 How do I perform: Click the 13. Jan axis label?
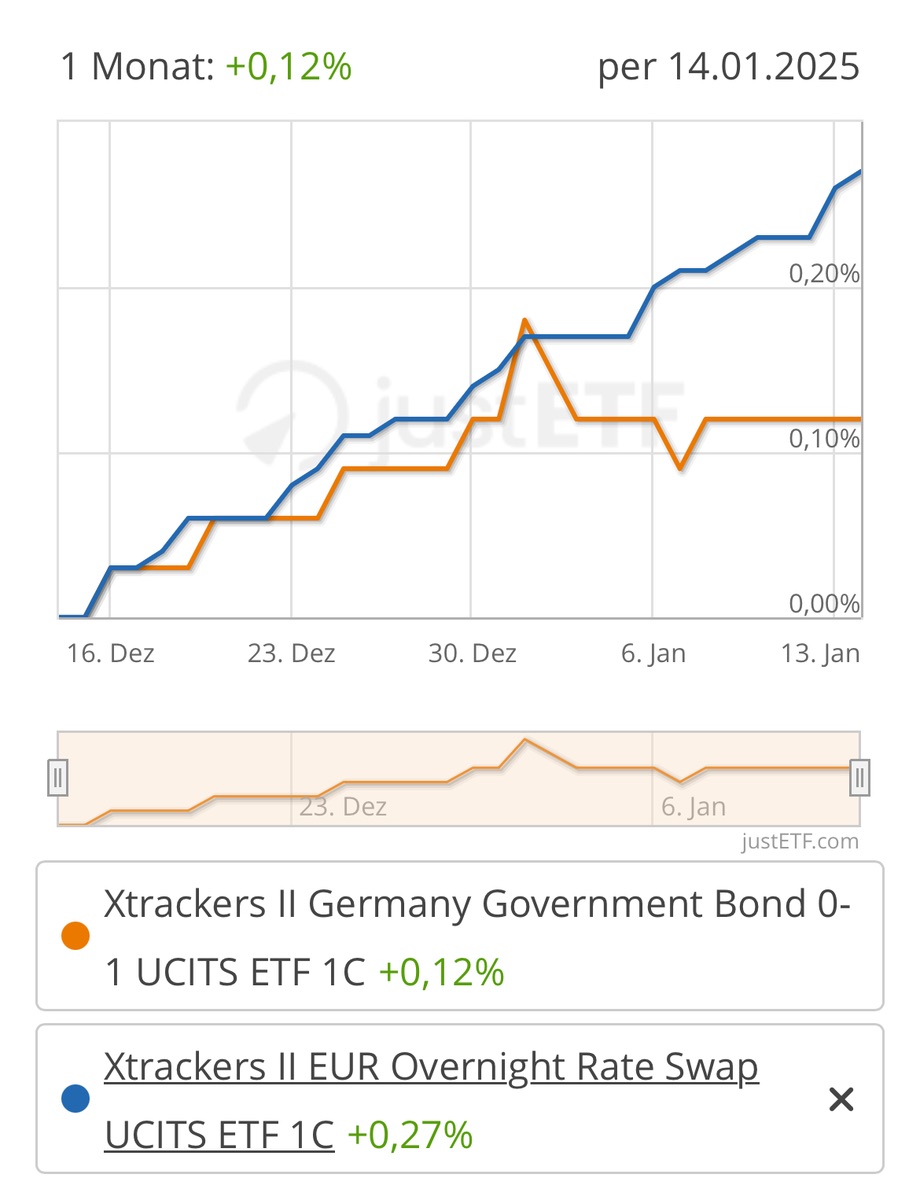point(820,654)
